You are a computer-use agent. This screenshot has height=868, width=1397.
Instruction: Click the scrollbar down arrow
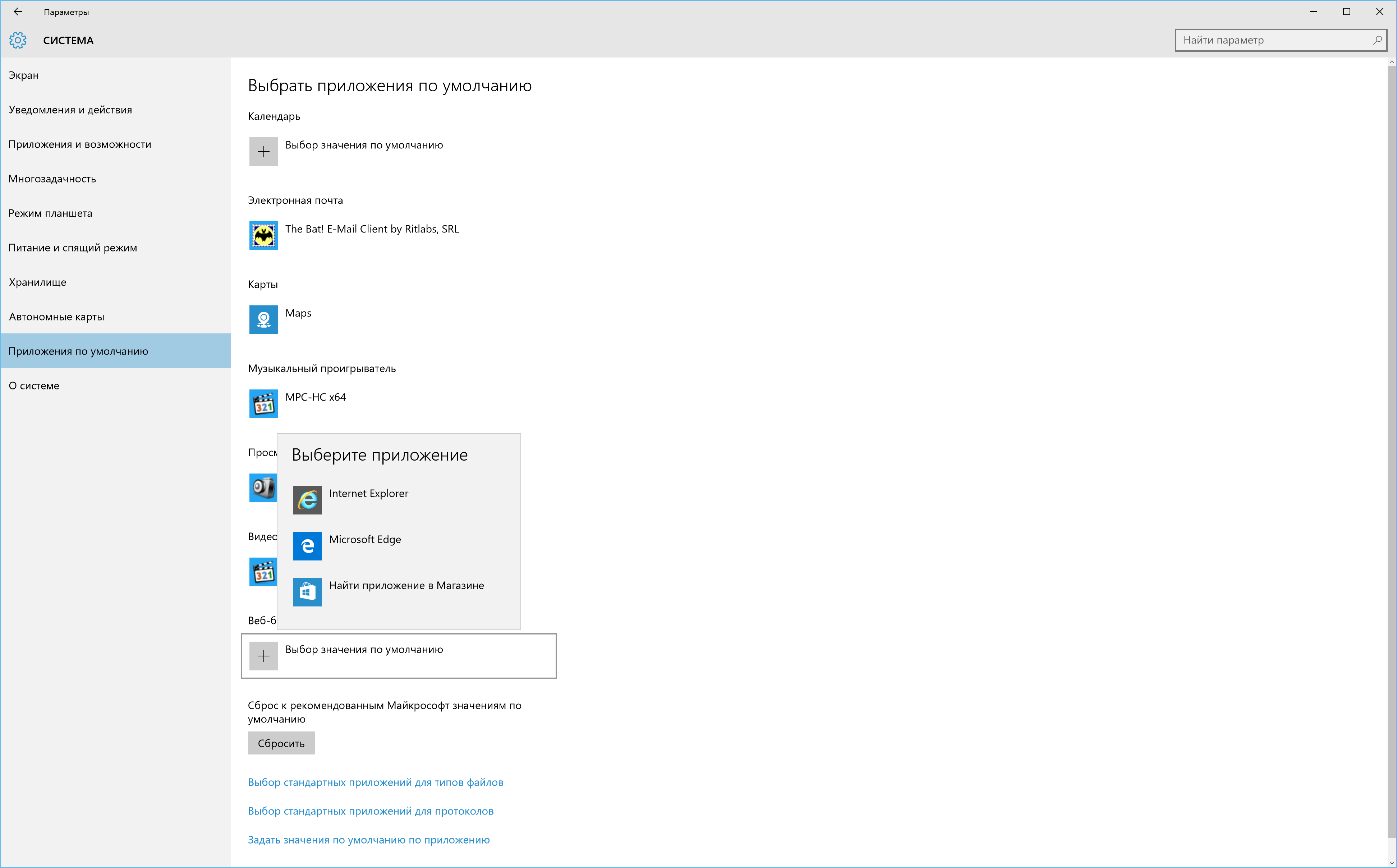click(1391, 863)
